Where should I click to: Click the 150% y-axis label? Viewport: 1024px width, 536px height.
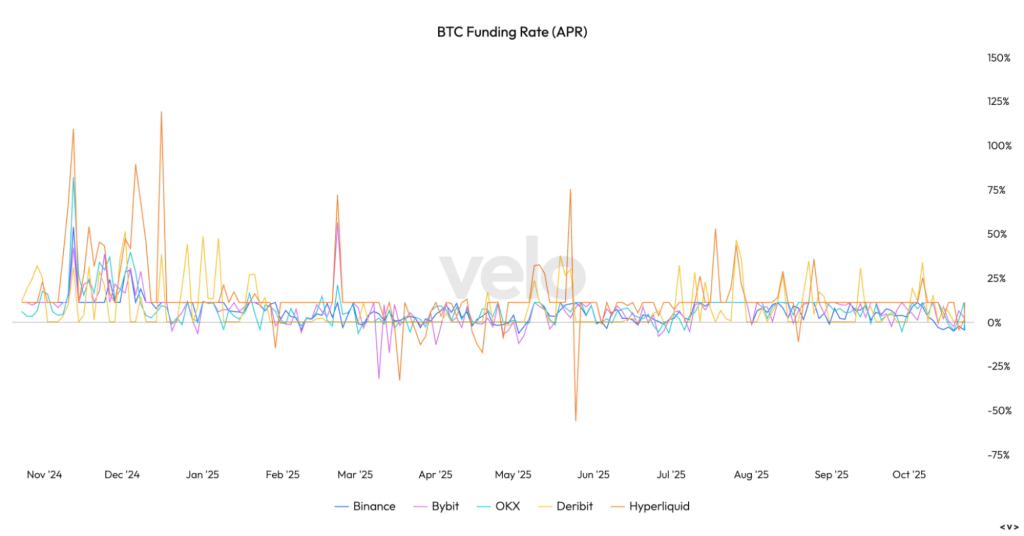(997, 58)
